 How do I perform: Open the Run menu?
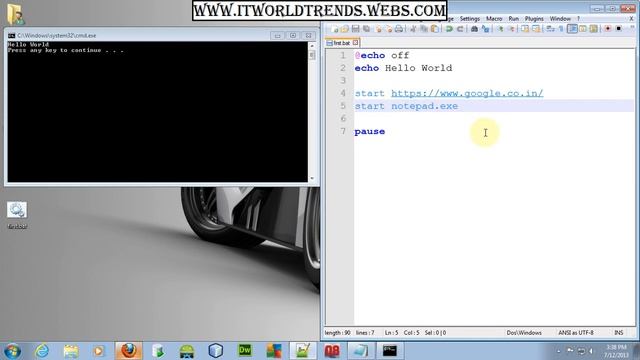coord(513,19)
